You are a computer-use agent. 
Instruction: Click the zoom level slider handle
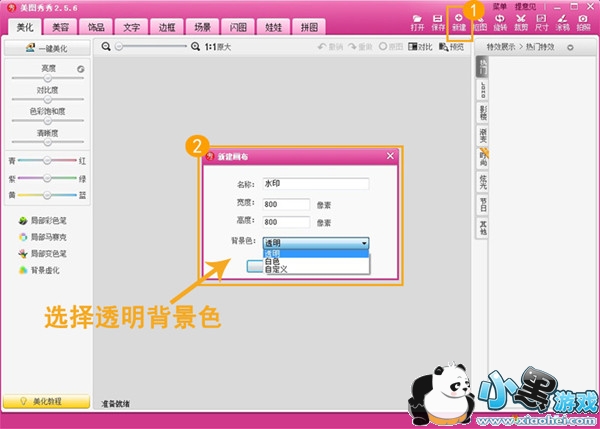click(x=119, y=46)
